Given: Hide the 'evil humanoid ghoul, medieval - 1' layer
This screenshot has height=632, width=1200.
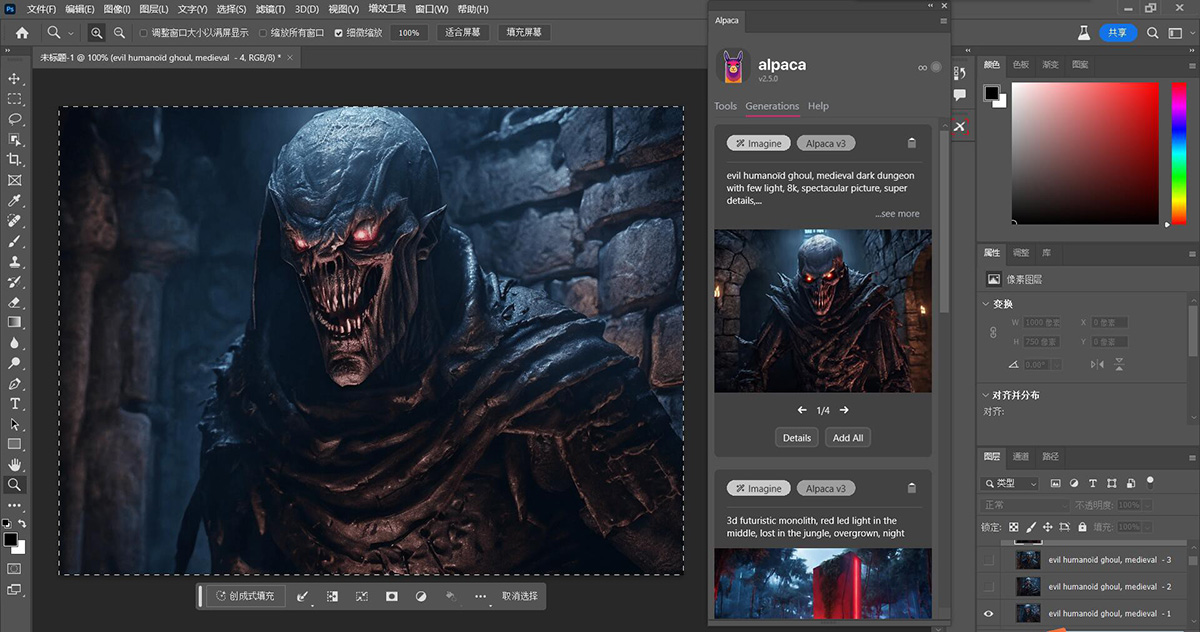Looking at the screenshot, I should (989, 613).
